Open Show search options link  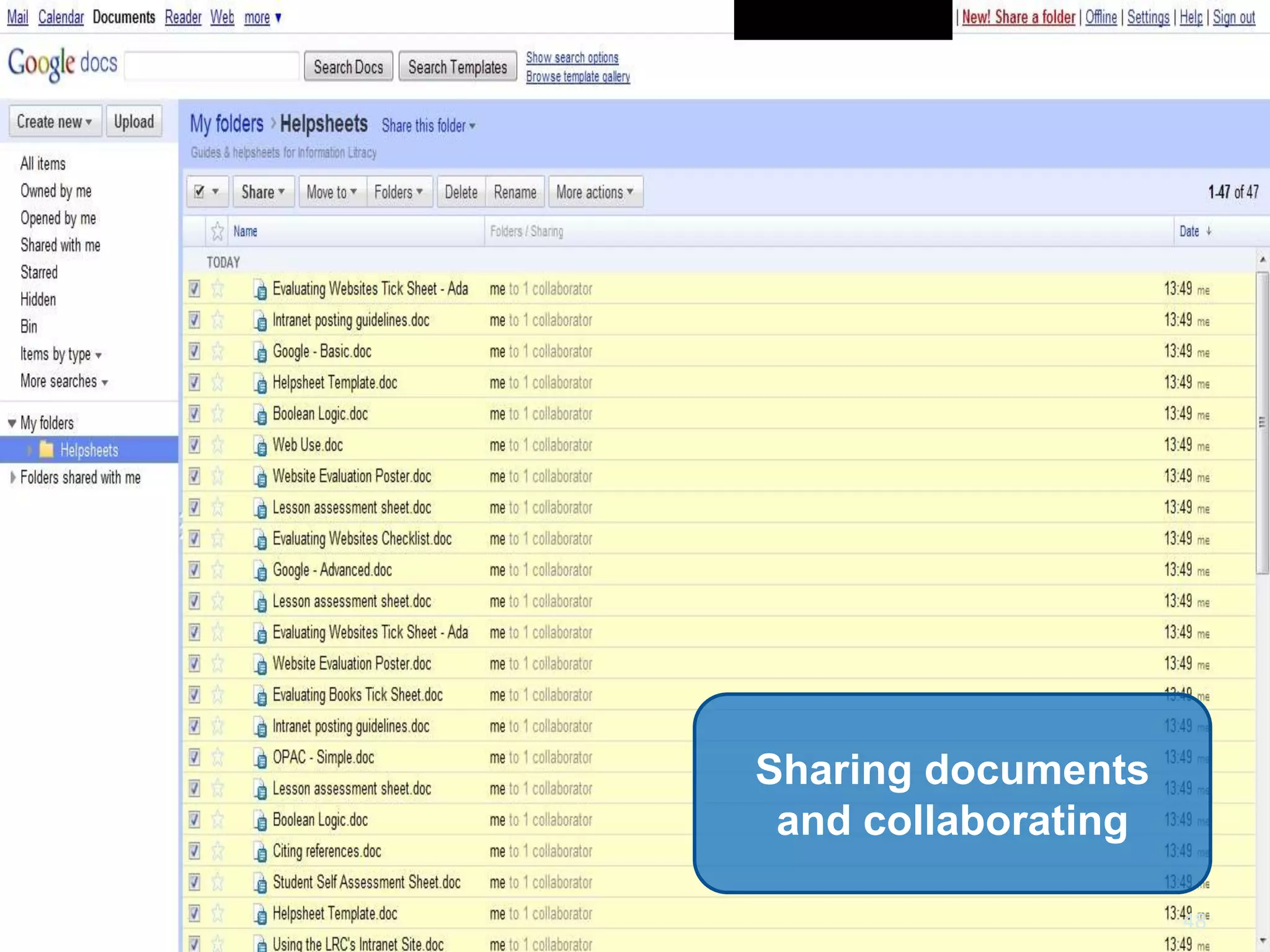[572, 58]
